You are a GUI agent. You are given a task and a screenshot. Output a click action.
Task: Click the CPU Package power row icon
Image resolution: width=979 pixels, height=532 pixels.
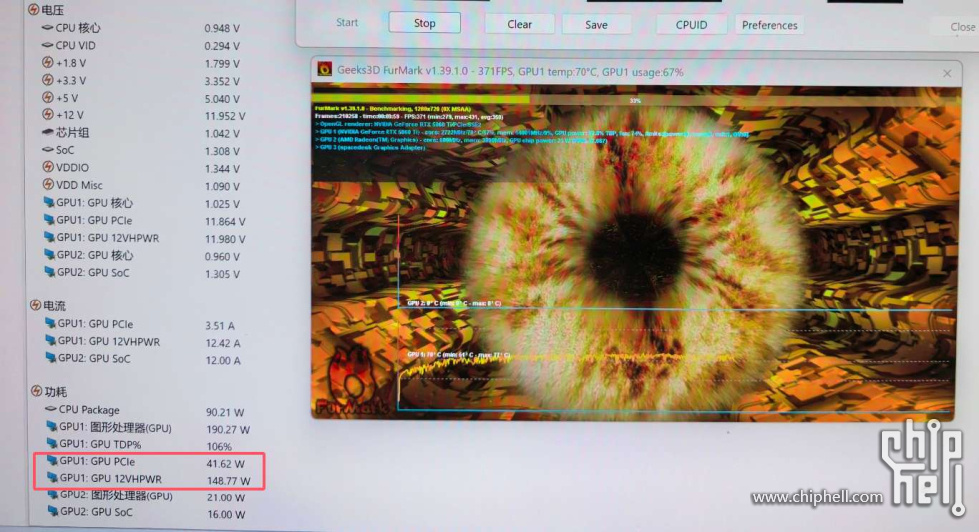coord(51,409)
